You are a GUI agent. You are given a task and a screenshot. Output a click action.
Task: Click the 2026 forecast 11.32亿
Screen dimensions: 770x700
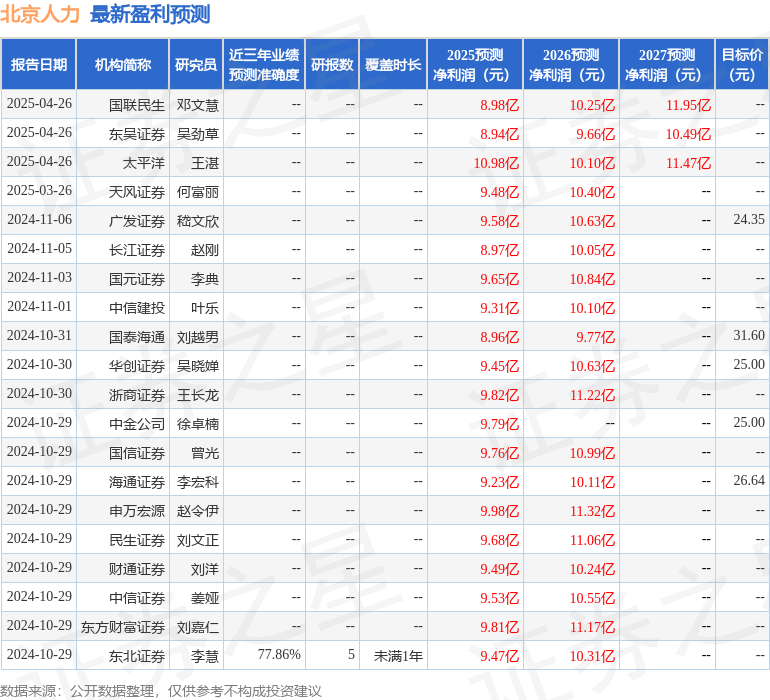pos(592,511)
